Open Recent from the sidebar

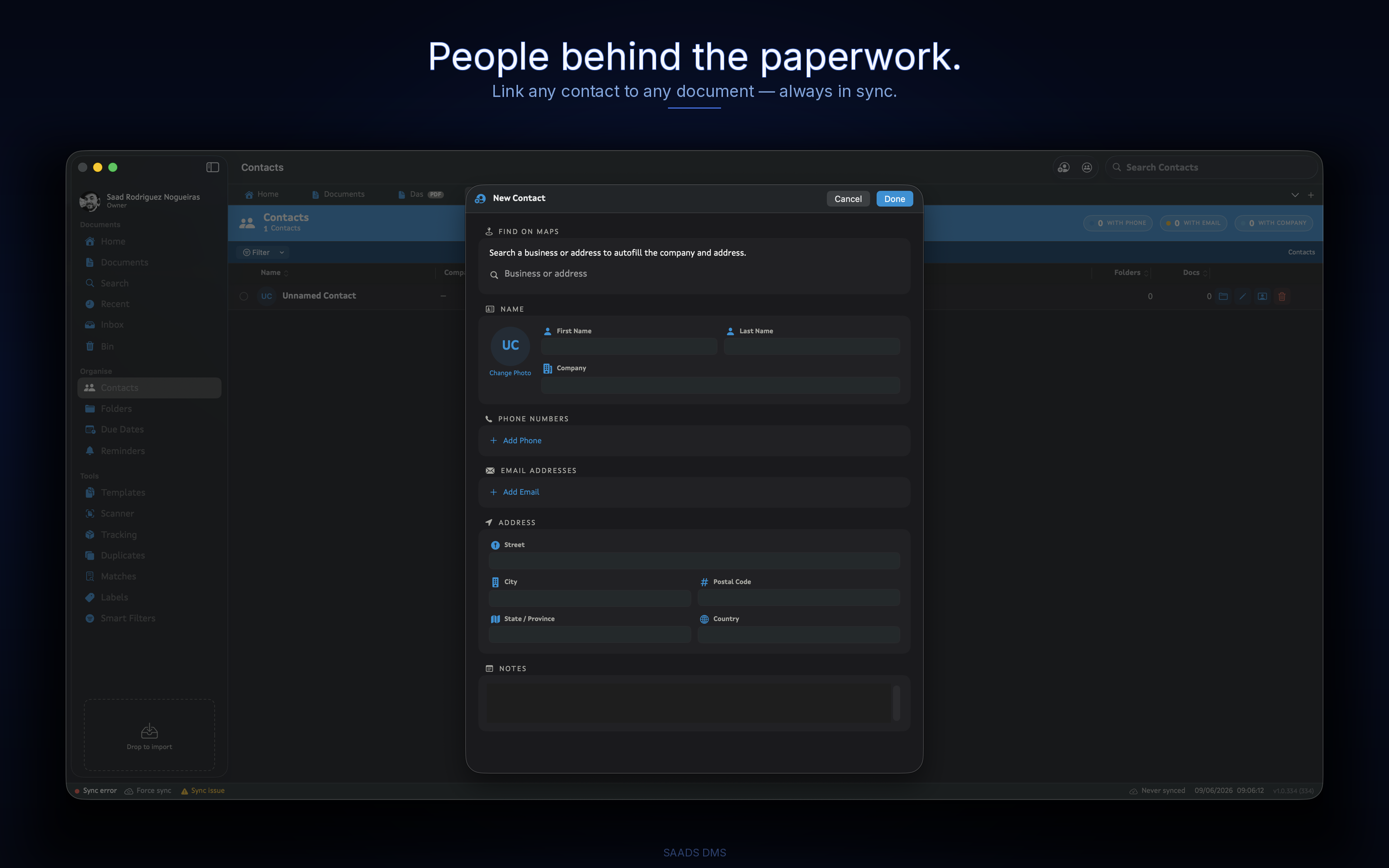coord(149,304)
